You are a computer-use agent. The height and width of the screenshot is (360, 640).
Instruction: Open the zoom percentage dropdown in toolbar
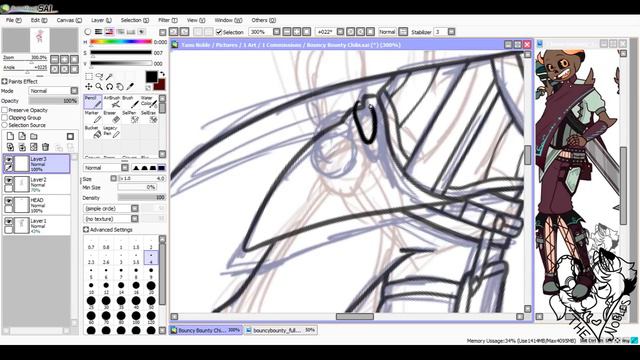[277, 32]
